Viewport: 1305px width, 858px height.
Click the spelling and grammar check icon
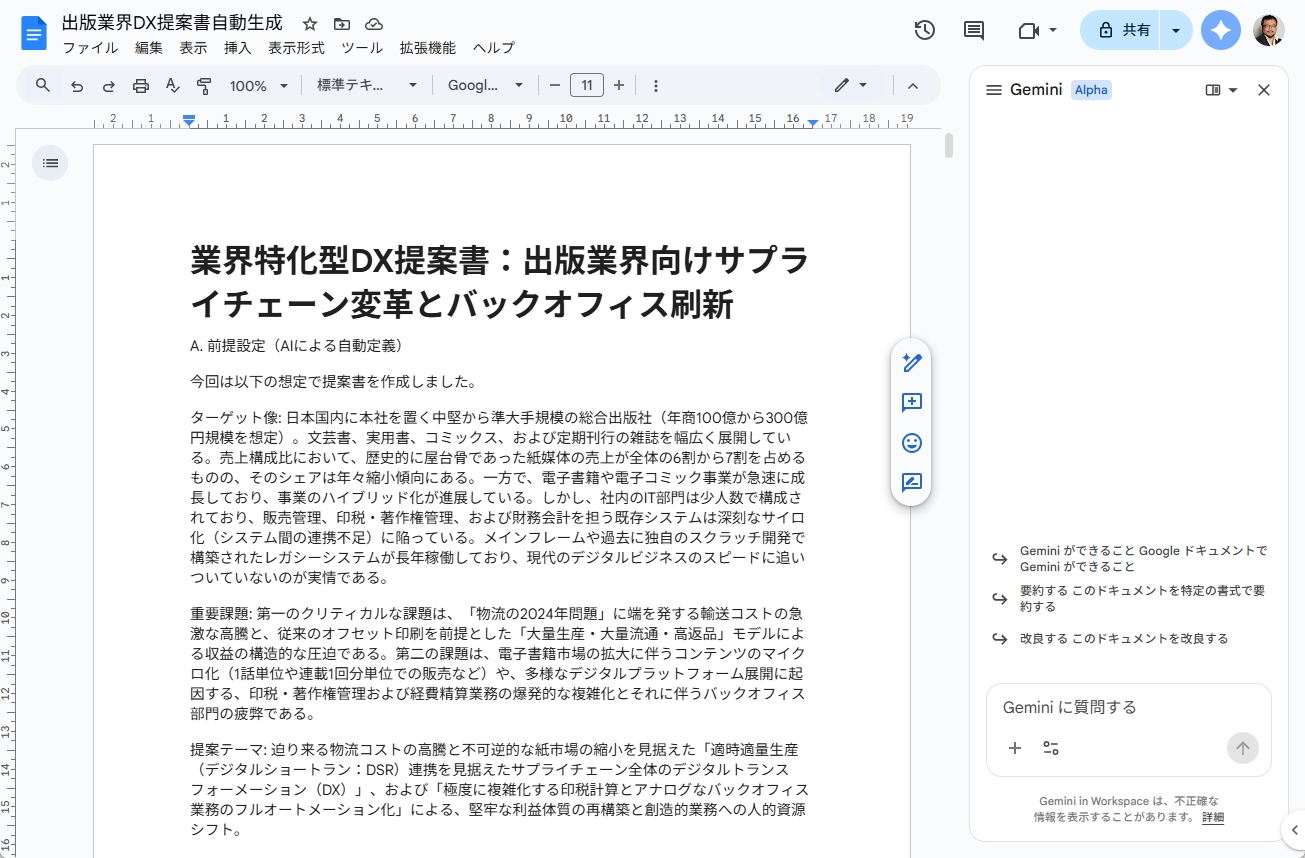[x=172, y=86]
